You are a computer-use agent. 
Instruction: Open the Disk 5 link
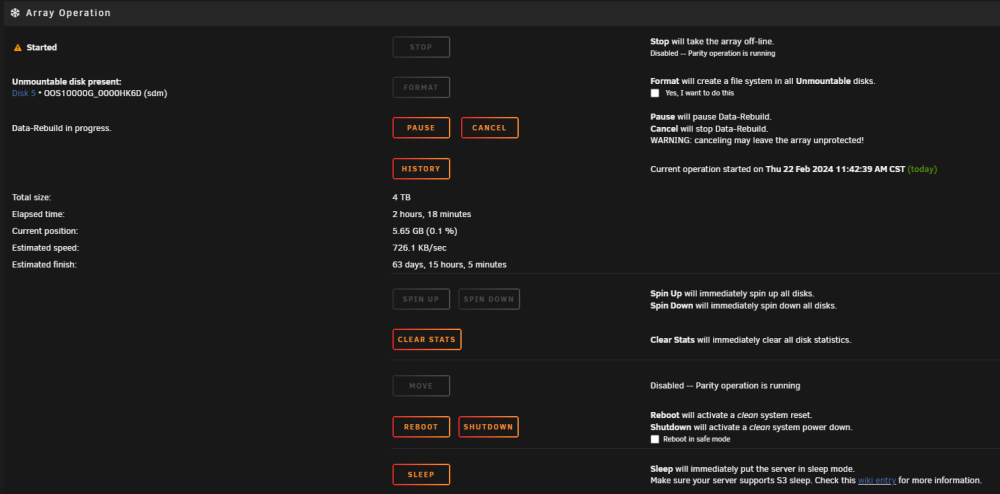24,93
